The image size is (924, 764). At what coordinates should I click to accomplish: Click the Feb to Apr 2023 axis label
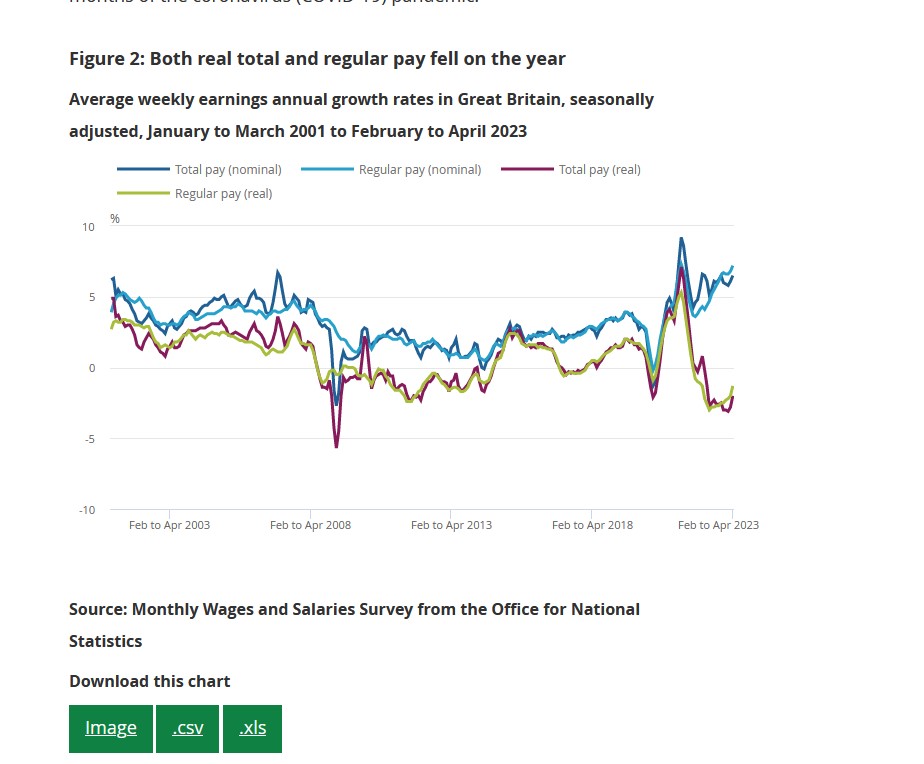click(x=718, y=525)
